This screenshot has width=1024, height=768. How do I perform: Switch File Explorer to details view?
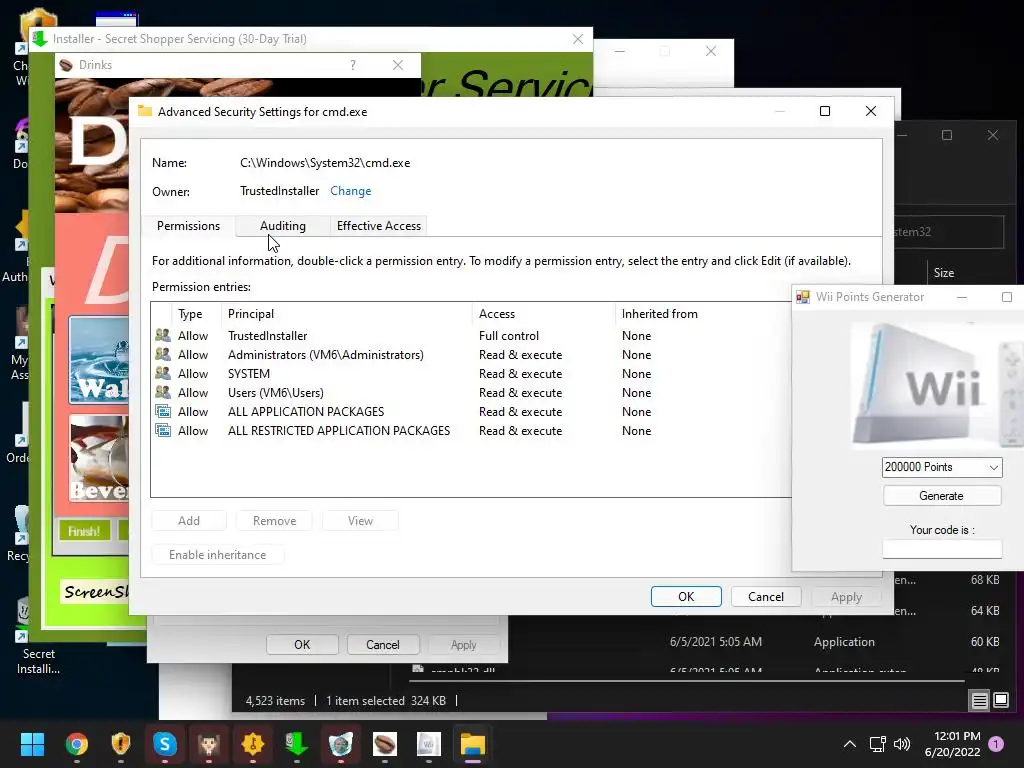(980, 701)
